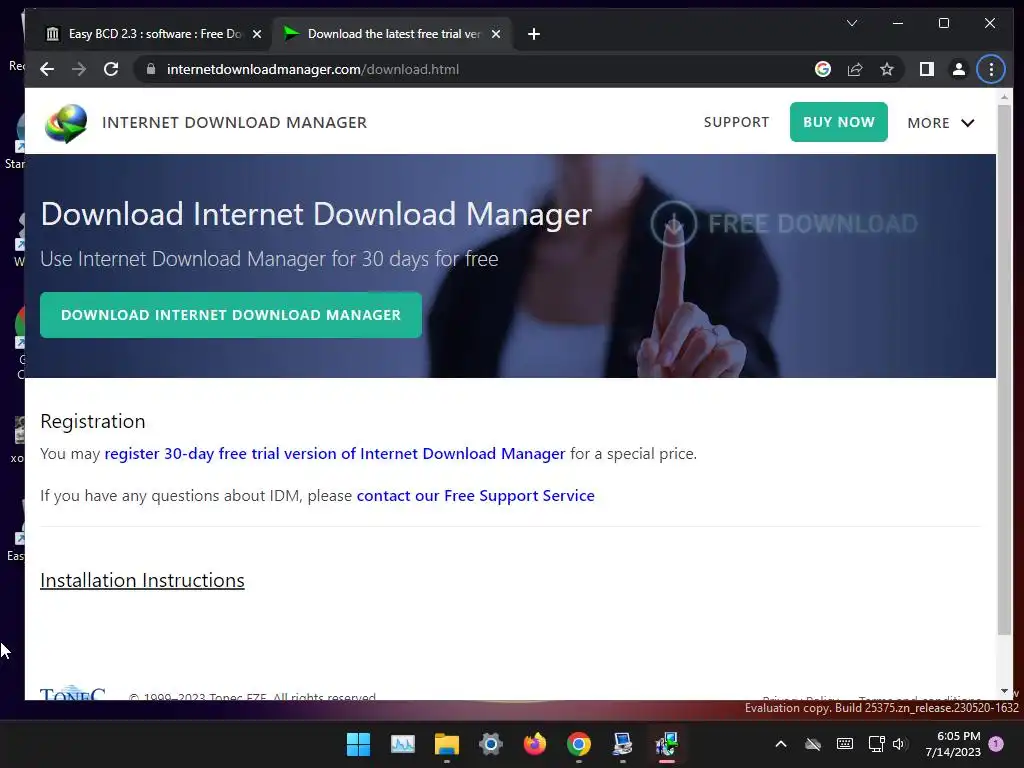
Task: Open contact our Free Support Service link
Action: 475,496
